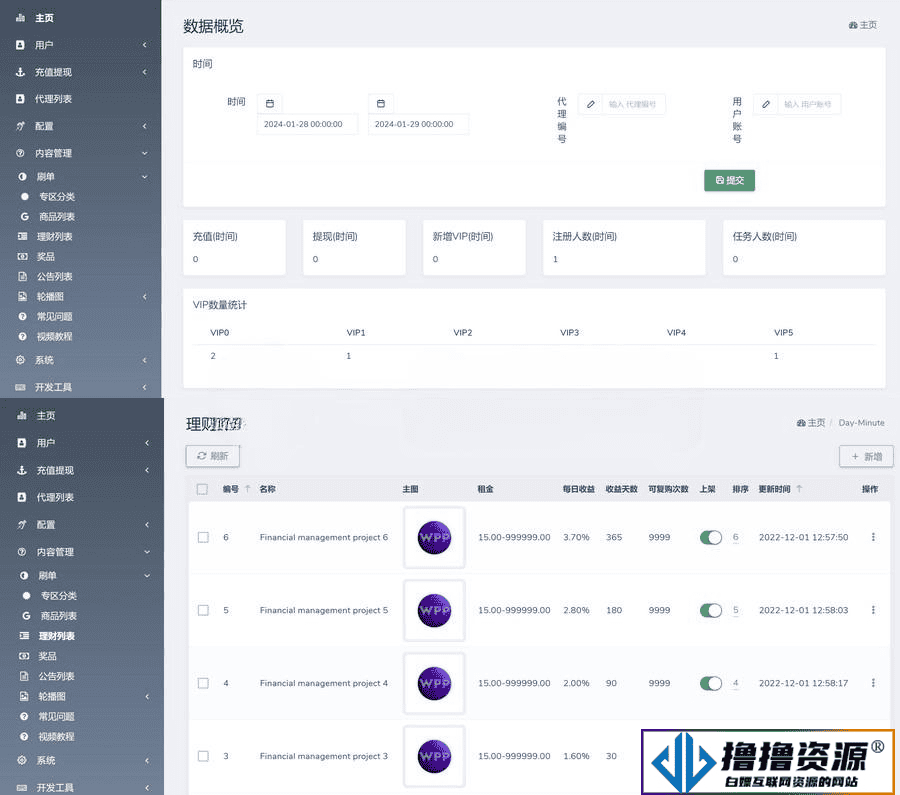Click 主页 breadcrumb link on 数据概览 page
This screenshot has width=900, height=795.
point(863,25)
